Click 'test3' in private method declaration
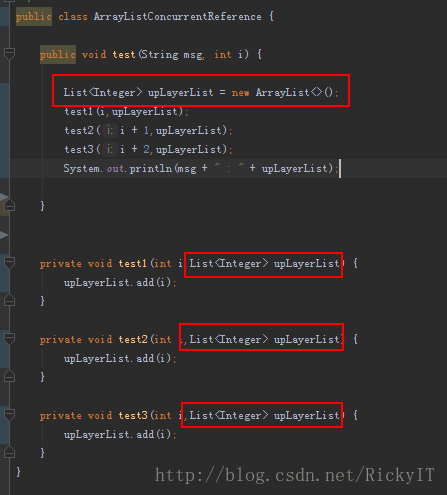447x495 pixels. 133,416
